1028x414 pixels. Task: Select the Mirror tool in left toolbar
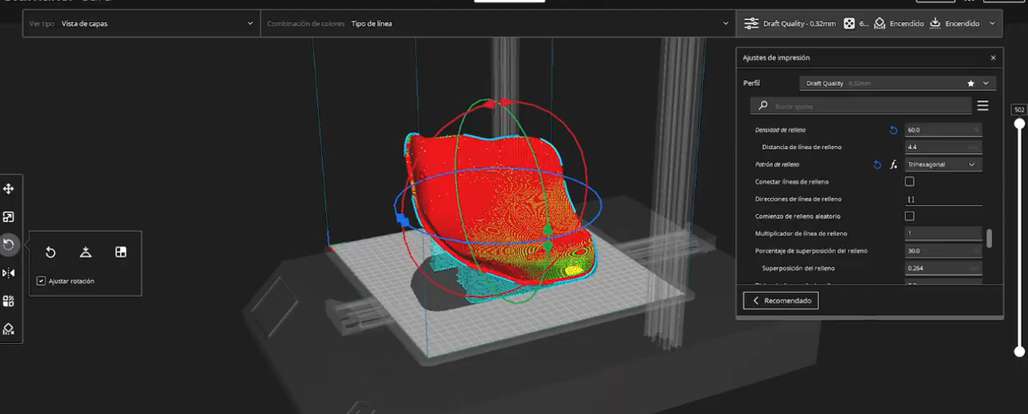9,273
